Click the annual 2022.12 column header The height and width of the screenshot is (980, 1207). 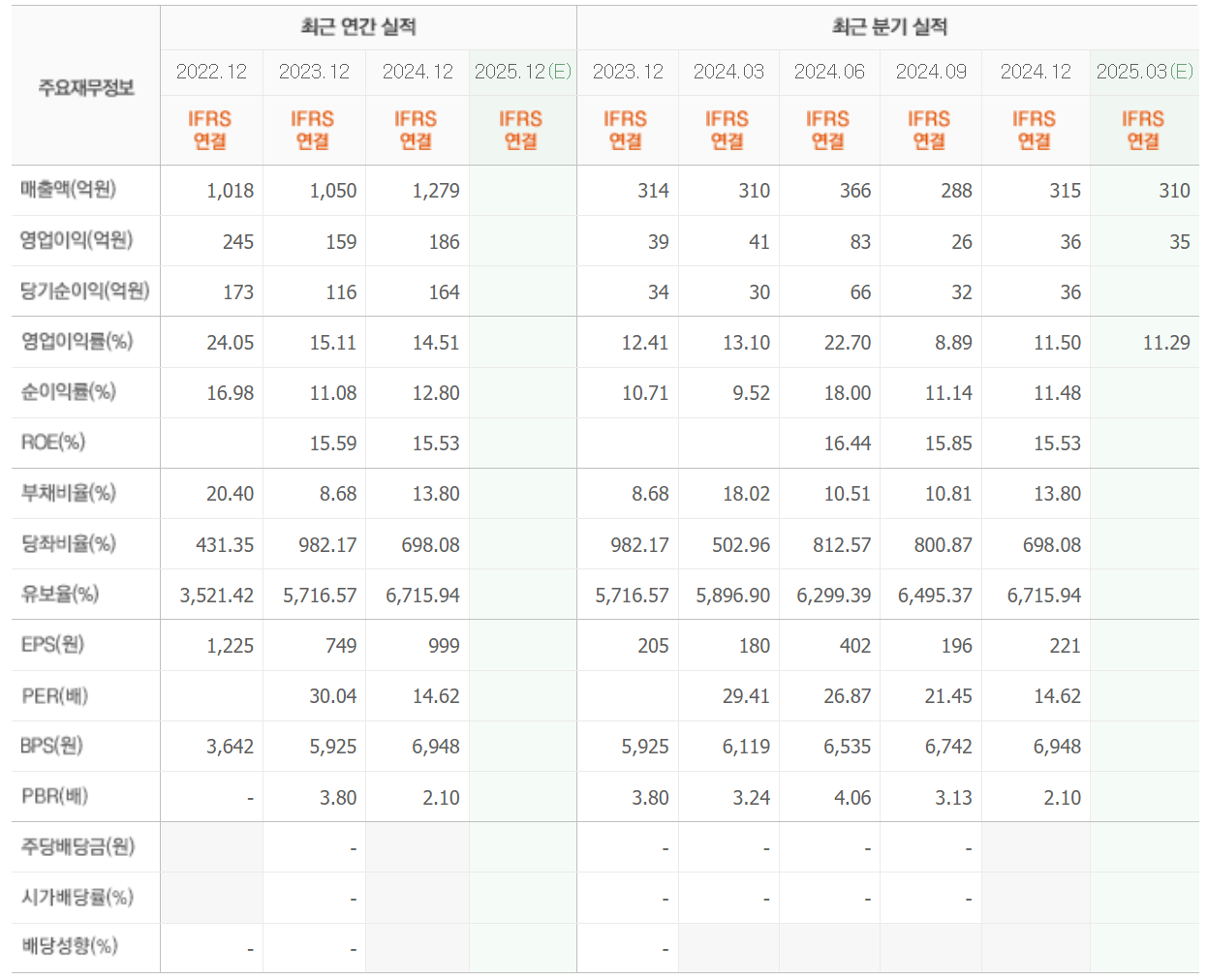pyautogui.click(x=211, y=72)
